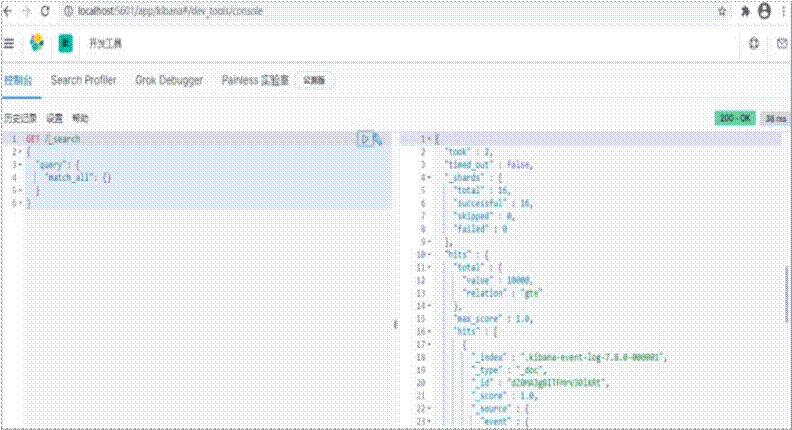The width and height of the screenshot is (792, 430).
Task: Click the "skipped" : 0 line
Action: click(x=484, y=216)
